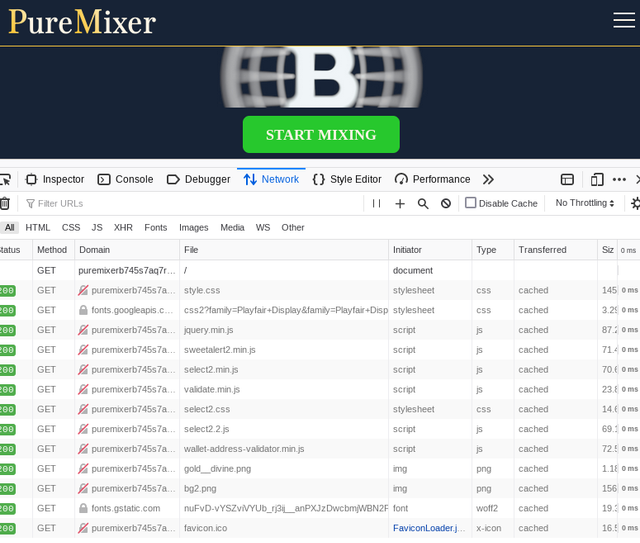640x543 pixels.
Task: Click secure lock icon on fonts.googleapis row
Action: (x=83, y=310)
